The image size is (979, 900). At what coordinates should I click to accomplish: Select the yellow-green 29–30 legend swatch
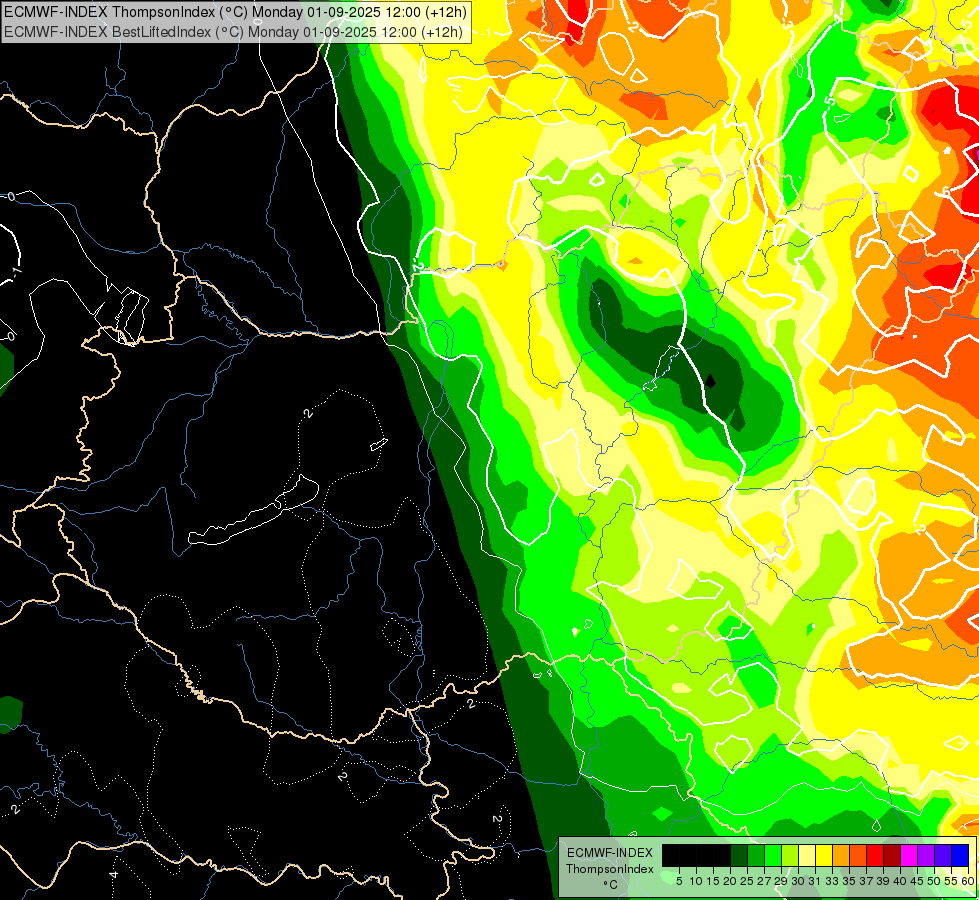coord(790,855)
